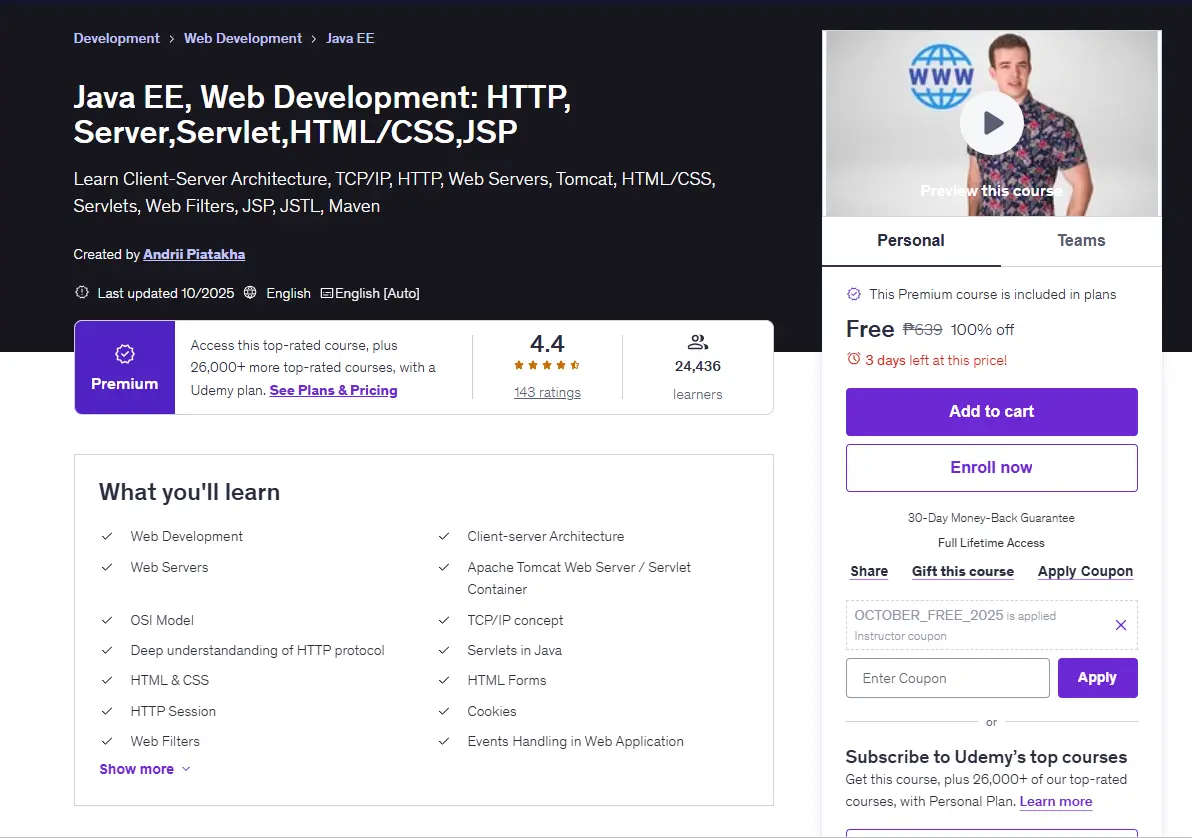Click the course title heading
1192x838 pixels.
[x=322, y=114]
